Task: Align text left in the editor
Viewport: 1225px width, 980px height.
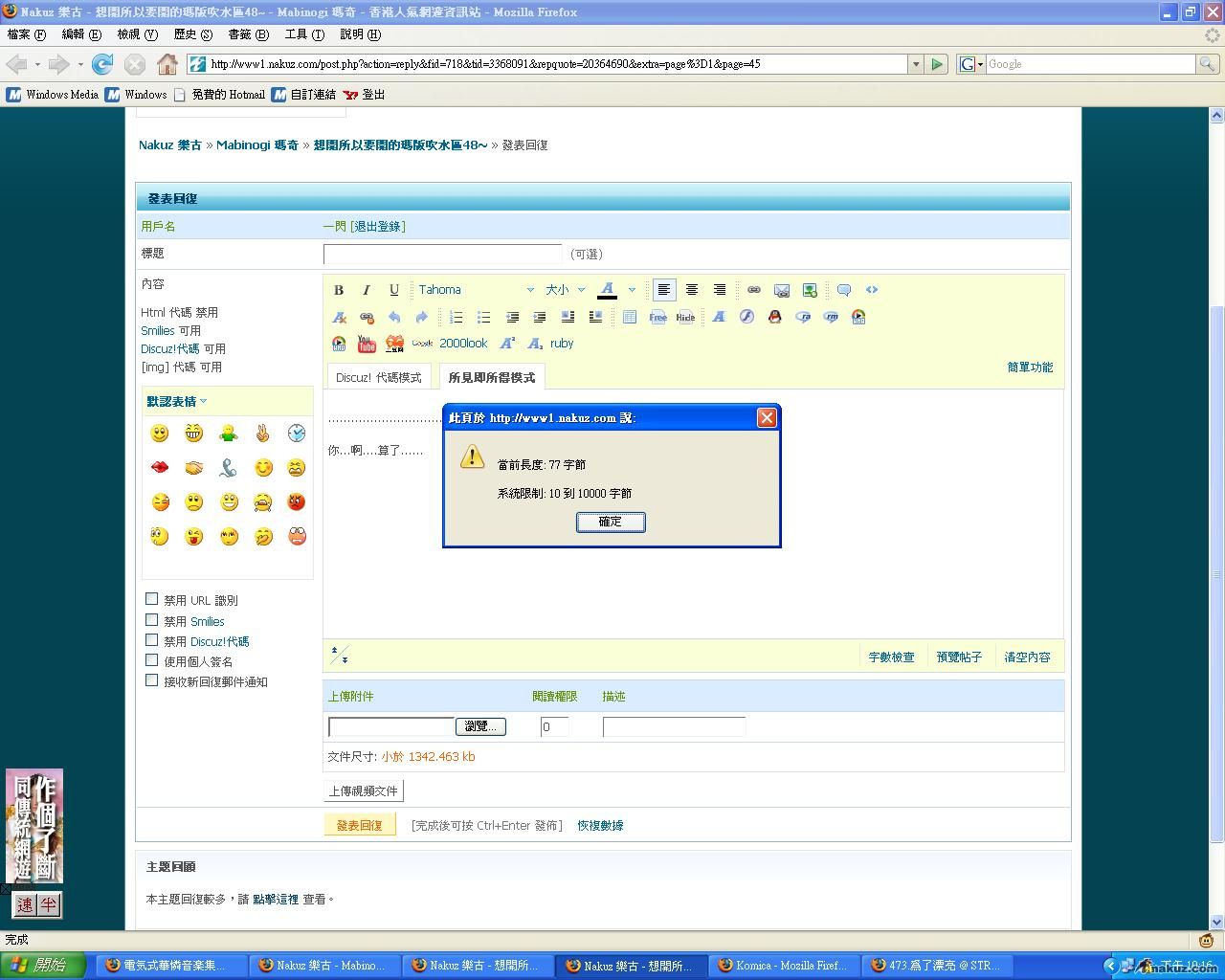Action: click(663, 290)
